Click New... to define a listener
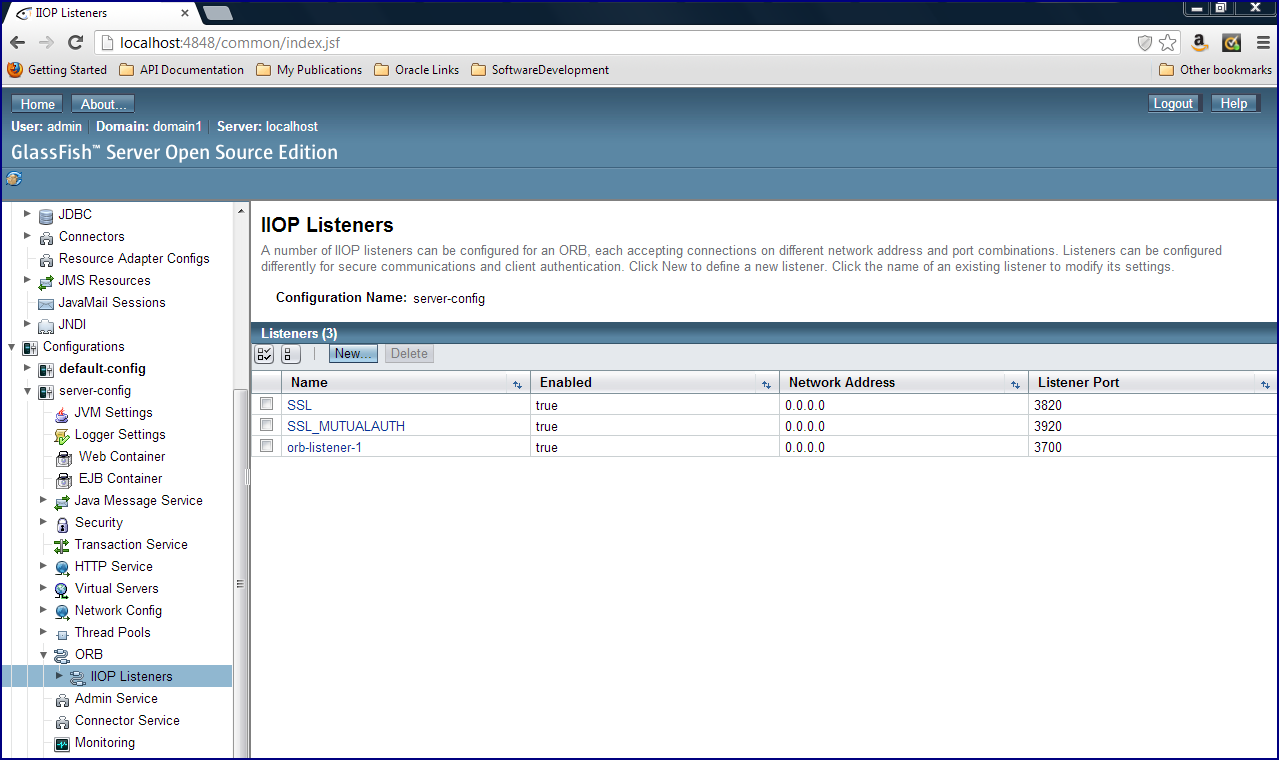The width and height of the screenshot is (1279, 760). pyautogui.click(x=353, y=354)
